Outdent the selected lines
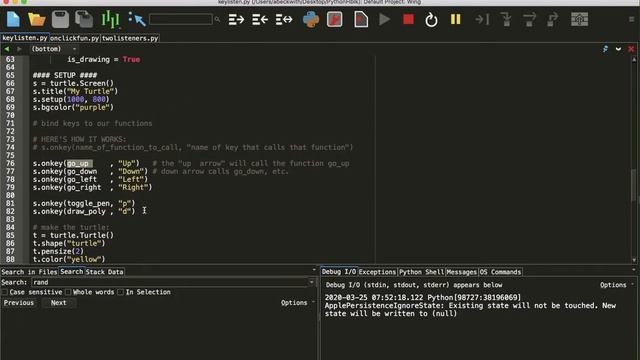This screenshot has width=640, height=360. tap(260, 19)
